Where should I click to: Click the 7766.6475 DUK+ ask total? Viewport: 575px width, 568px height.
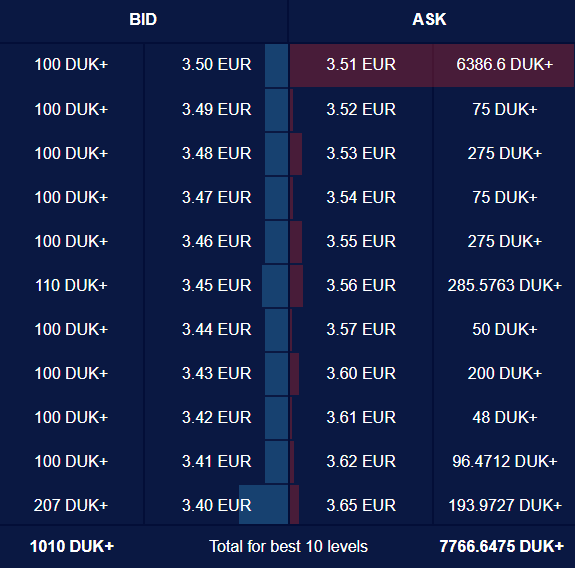click(502, 546)
